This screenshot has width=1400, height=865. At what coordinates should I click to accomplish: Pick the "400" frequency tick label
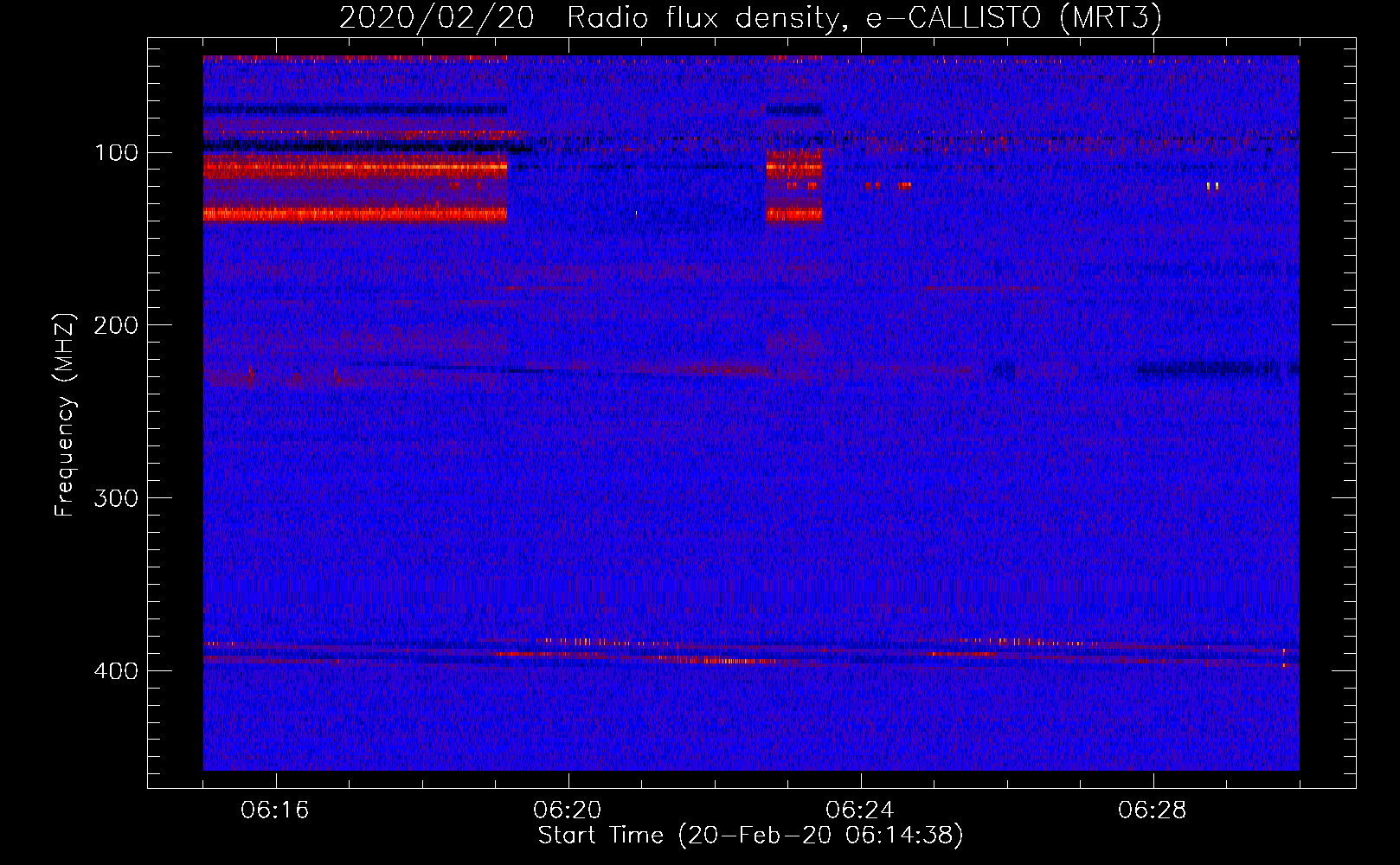[x=116, y=671]
